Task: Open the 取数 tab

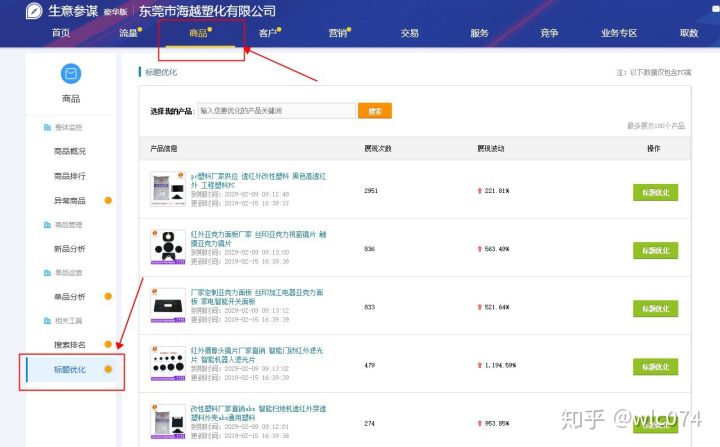Action: (689, 33)
